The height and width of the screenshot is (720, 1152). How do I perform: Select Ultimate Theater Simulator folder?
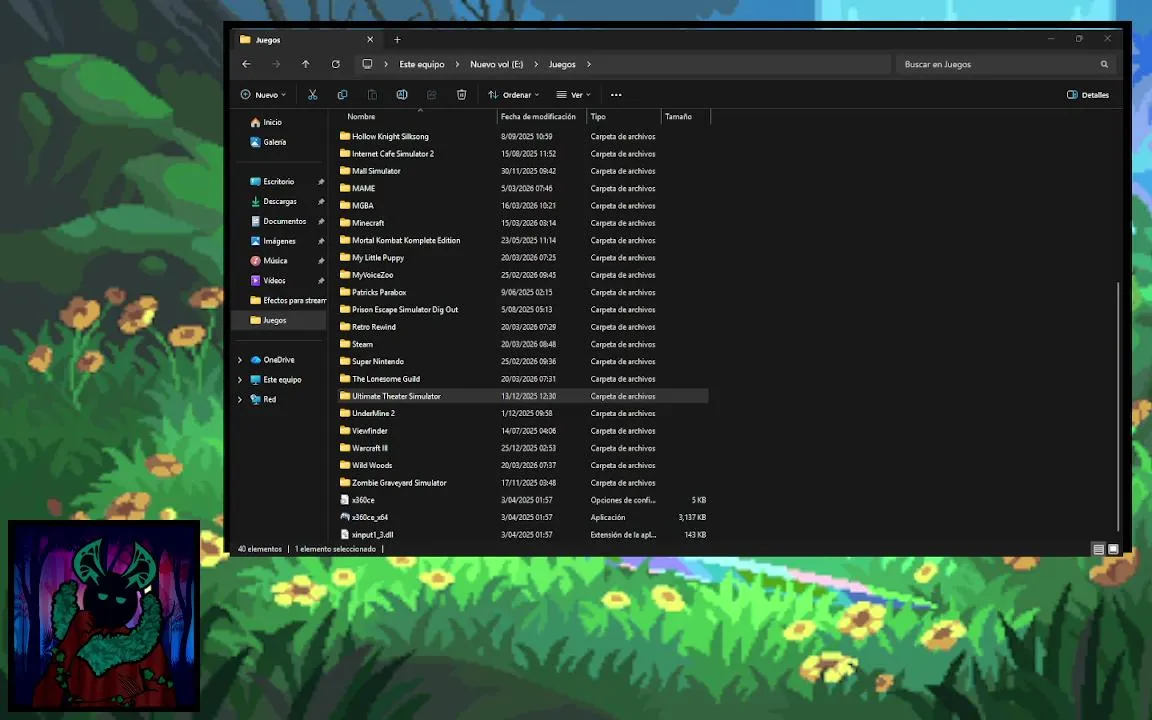(x=396, y=397)
